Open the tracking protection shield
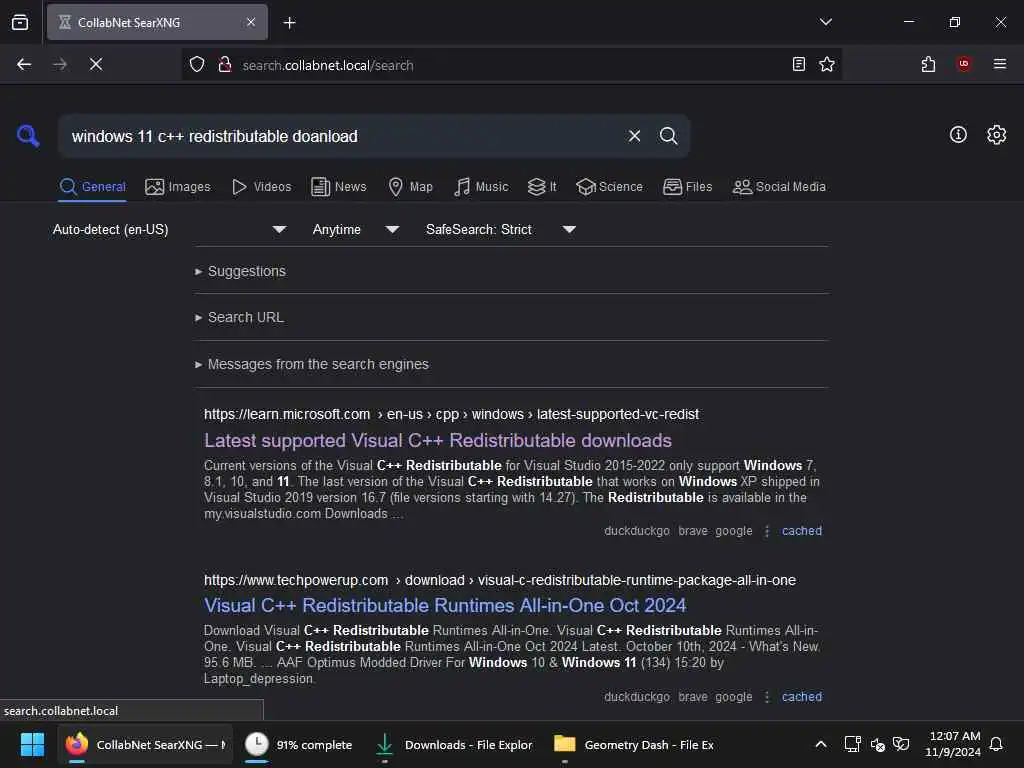 click(197, 64)
